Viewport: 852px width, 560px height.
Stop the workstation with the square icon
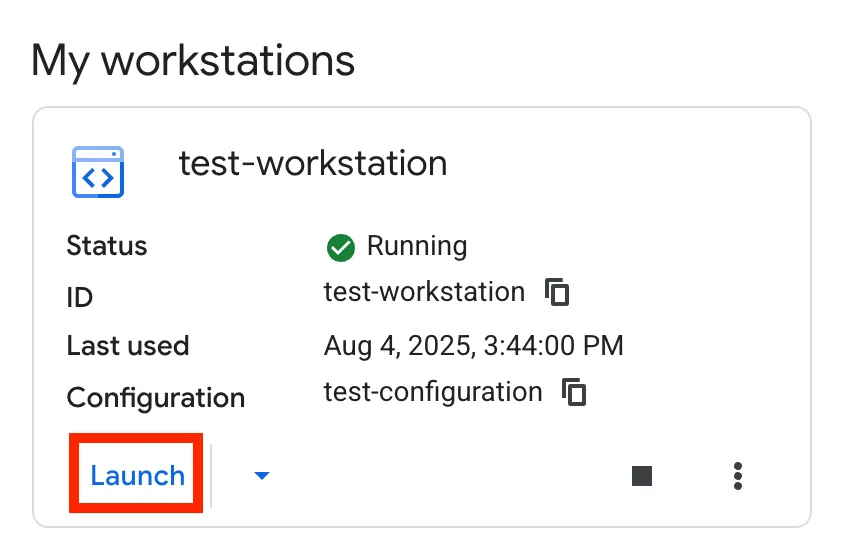tap(642, 476)
